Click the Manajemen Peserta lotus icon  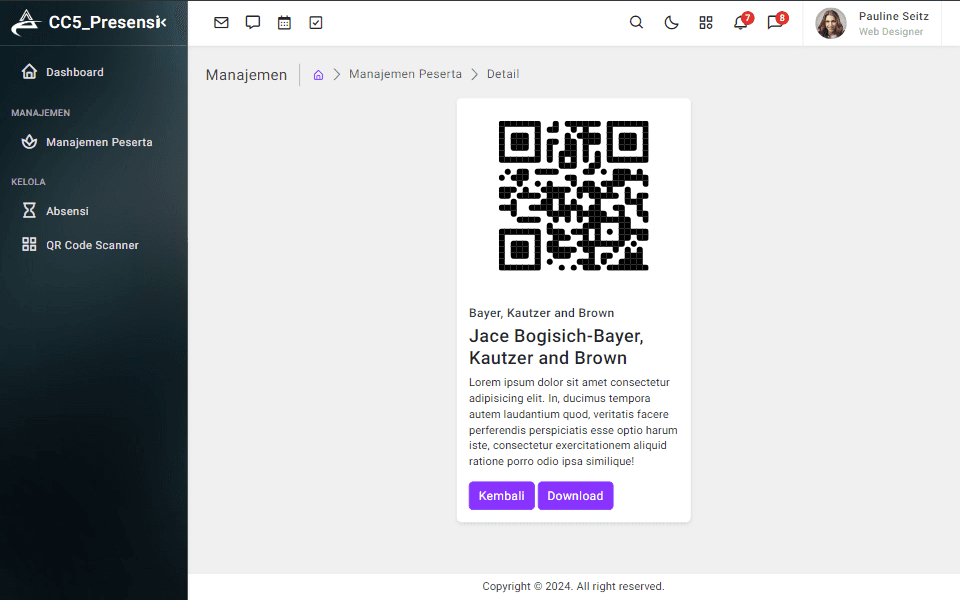click(x=29, y=142)
